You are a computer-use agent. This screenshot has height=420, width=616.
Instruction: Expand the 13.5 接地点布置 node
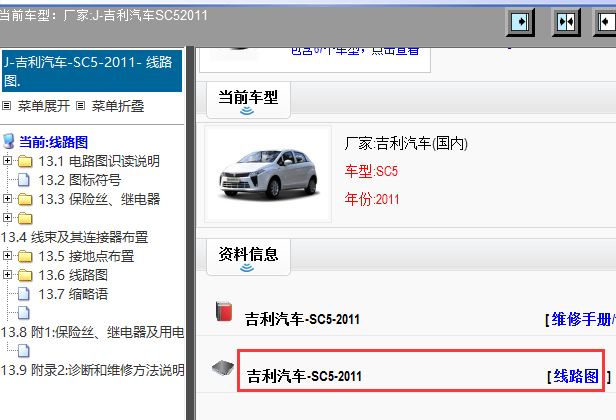[7, 255]
